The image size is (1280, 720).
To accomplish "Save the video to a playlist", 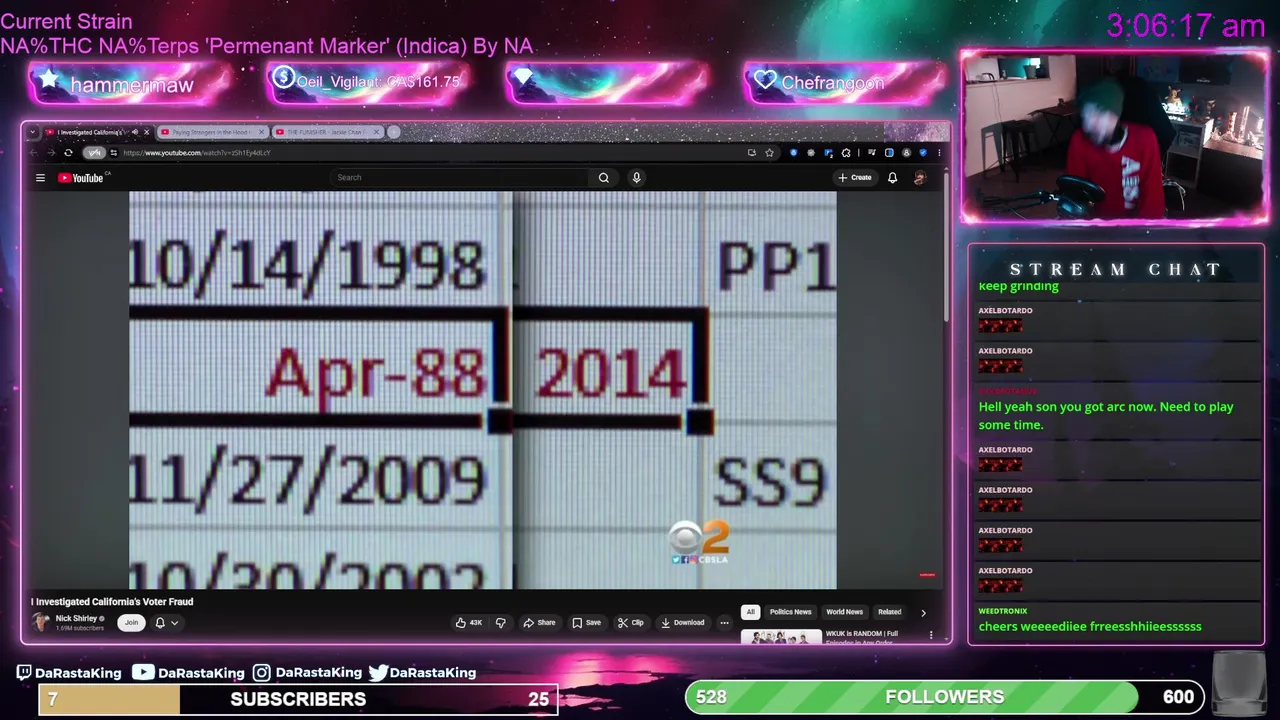I will pyautogui.click(x=586, y=622).
